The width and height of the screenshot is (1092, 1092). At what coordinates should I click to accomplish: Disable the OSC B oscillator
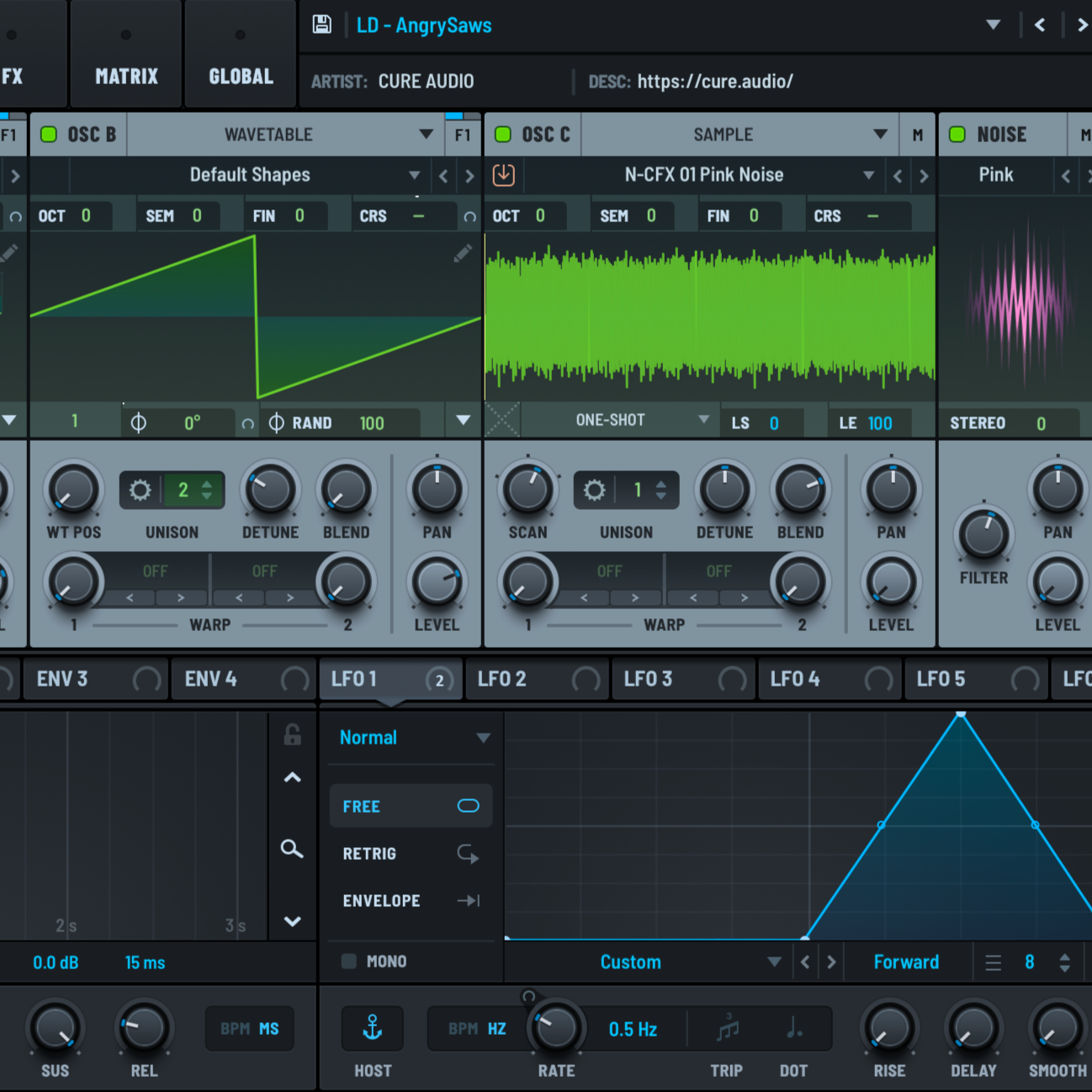49,135
